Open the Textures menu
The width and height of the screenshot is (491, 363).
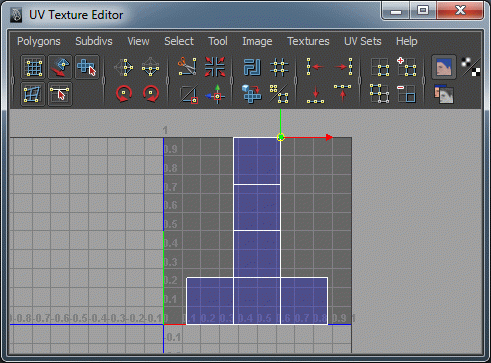point(308,41)
